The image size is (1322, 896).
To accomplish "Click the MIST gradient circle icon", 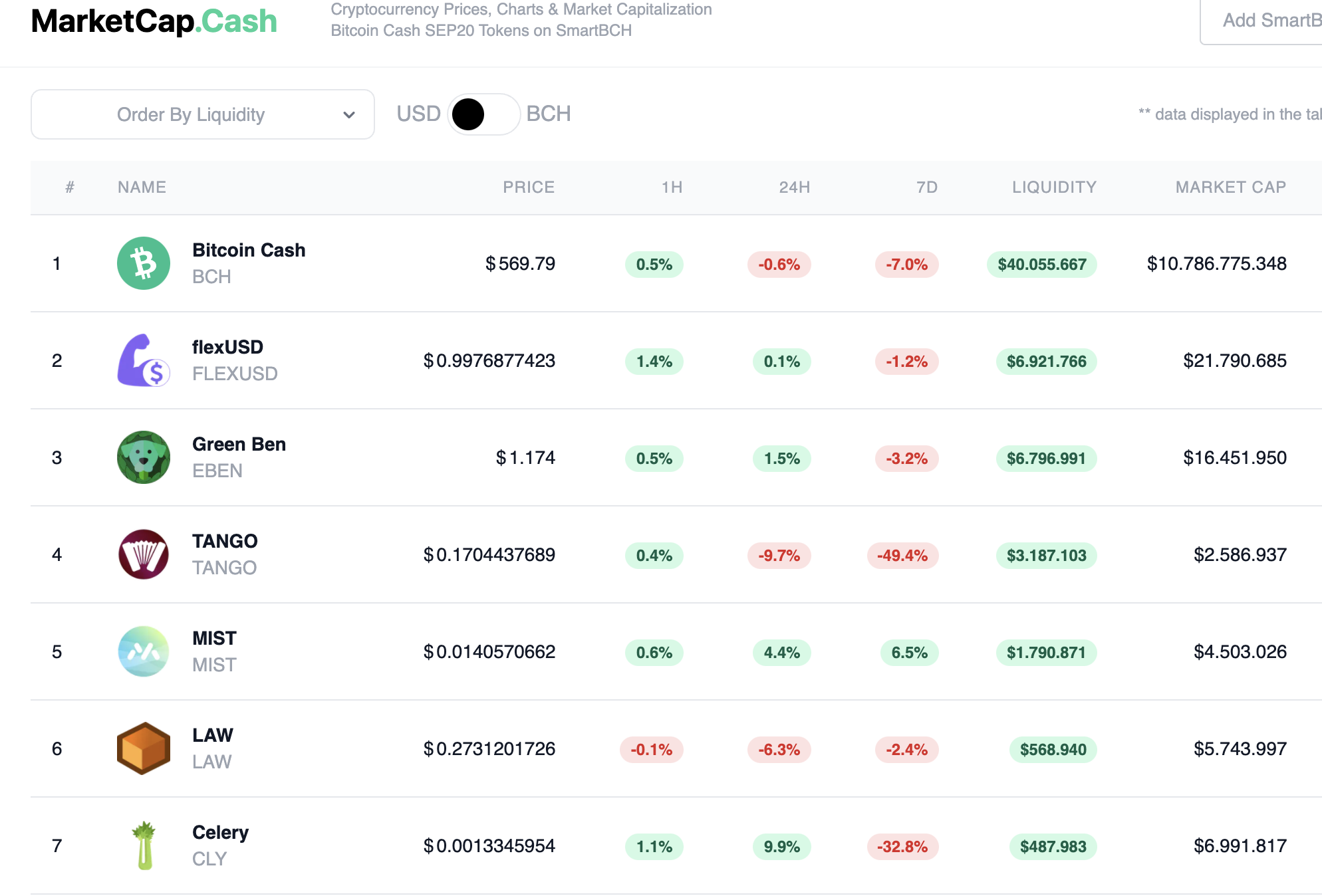I will (144, 651).
